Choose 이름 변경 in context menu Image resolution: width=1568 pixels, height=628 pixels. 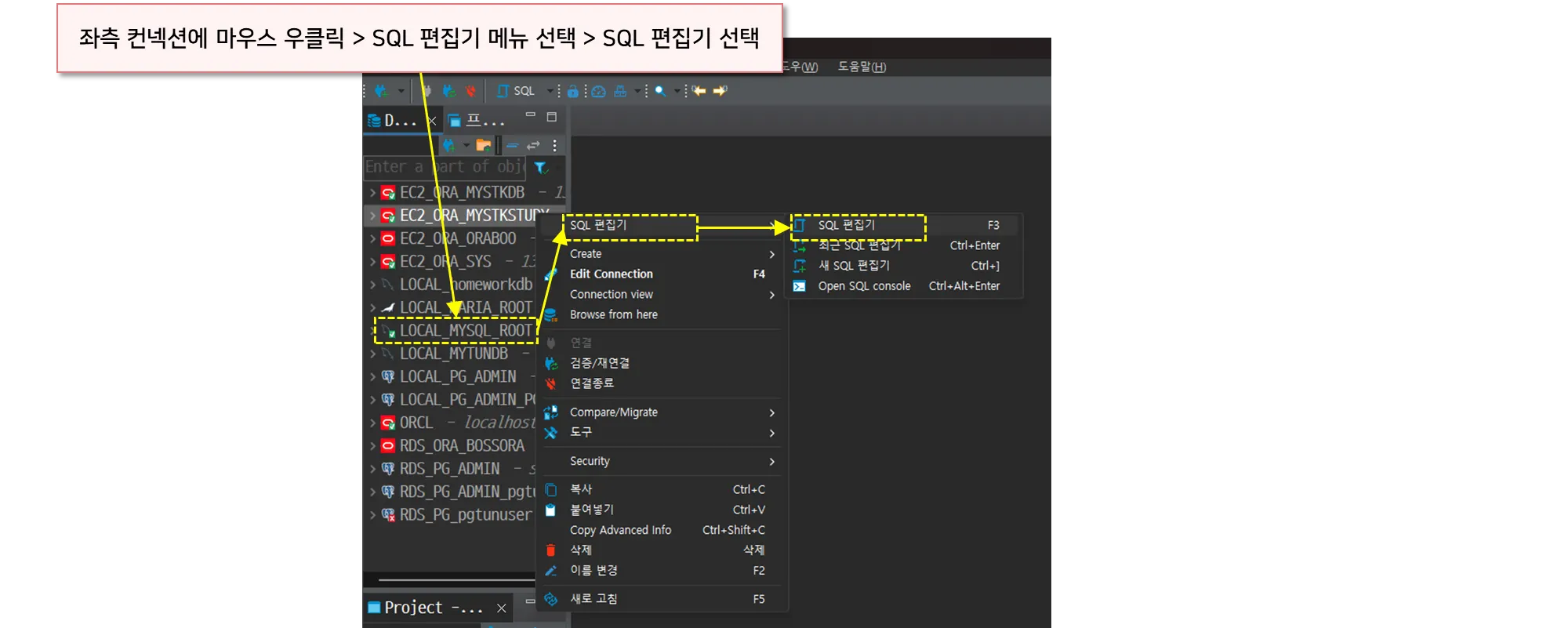661,572
